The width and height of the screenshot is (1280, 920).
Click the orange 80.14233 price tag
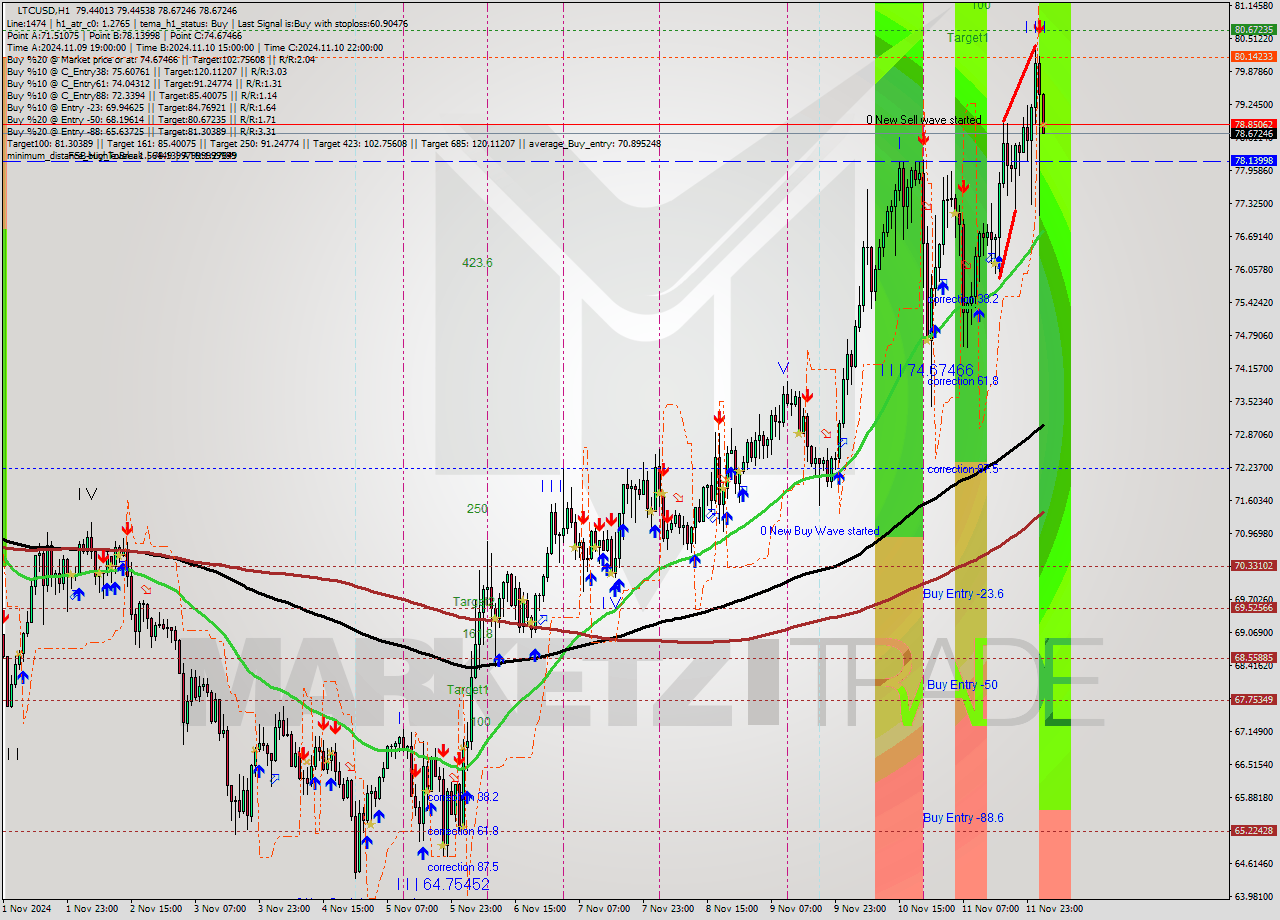click(x=1253, y=57)
